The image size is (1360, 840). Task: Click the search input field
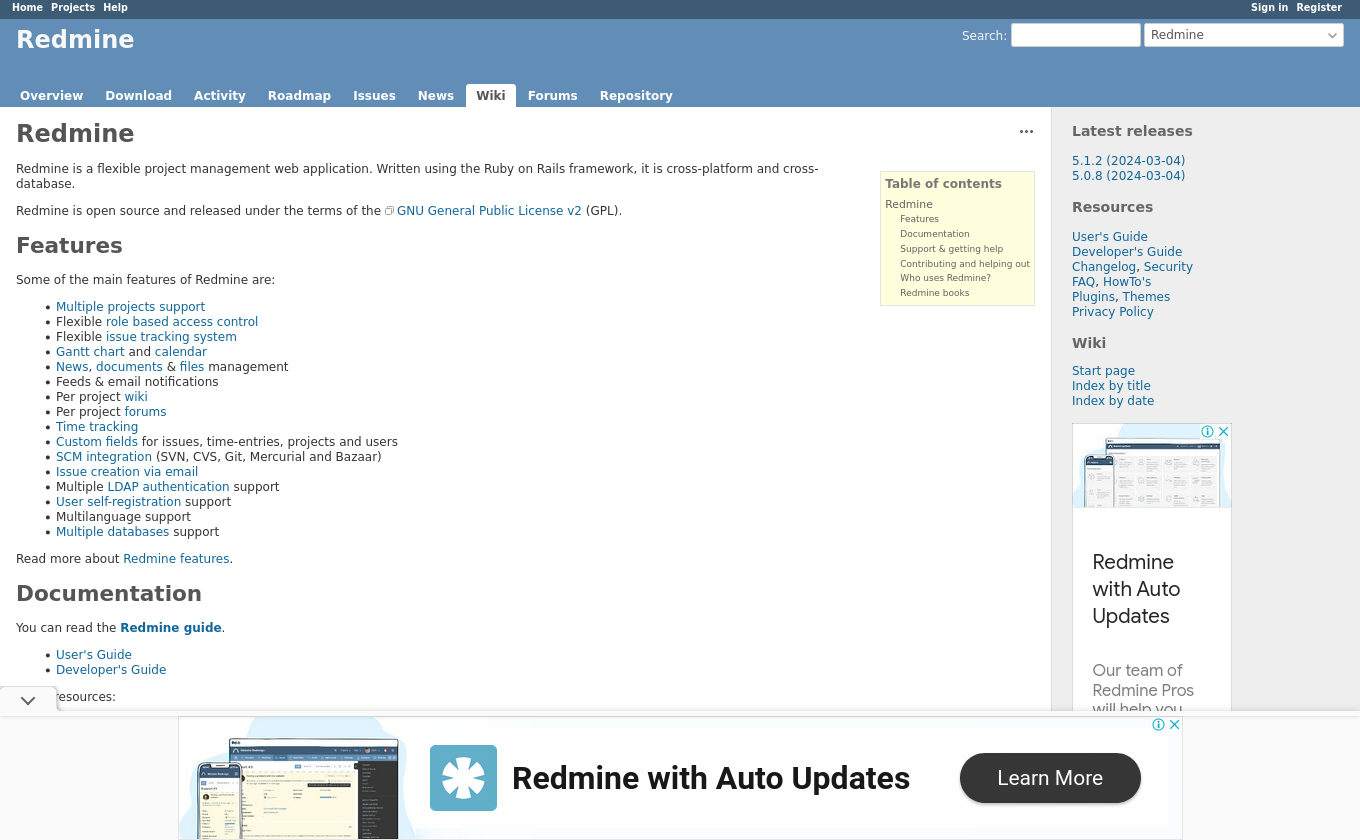point(1076,35)
